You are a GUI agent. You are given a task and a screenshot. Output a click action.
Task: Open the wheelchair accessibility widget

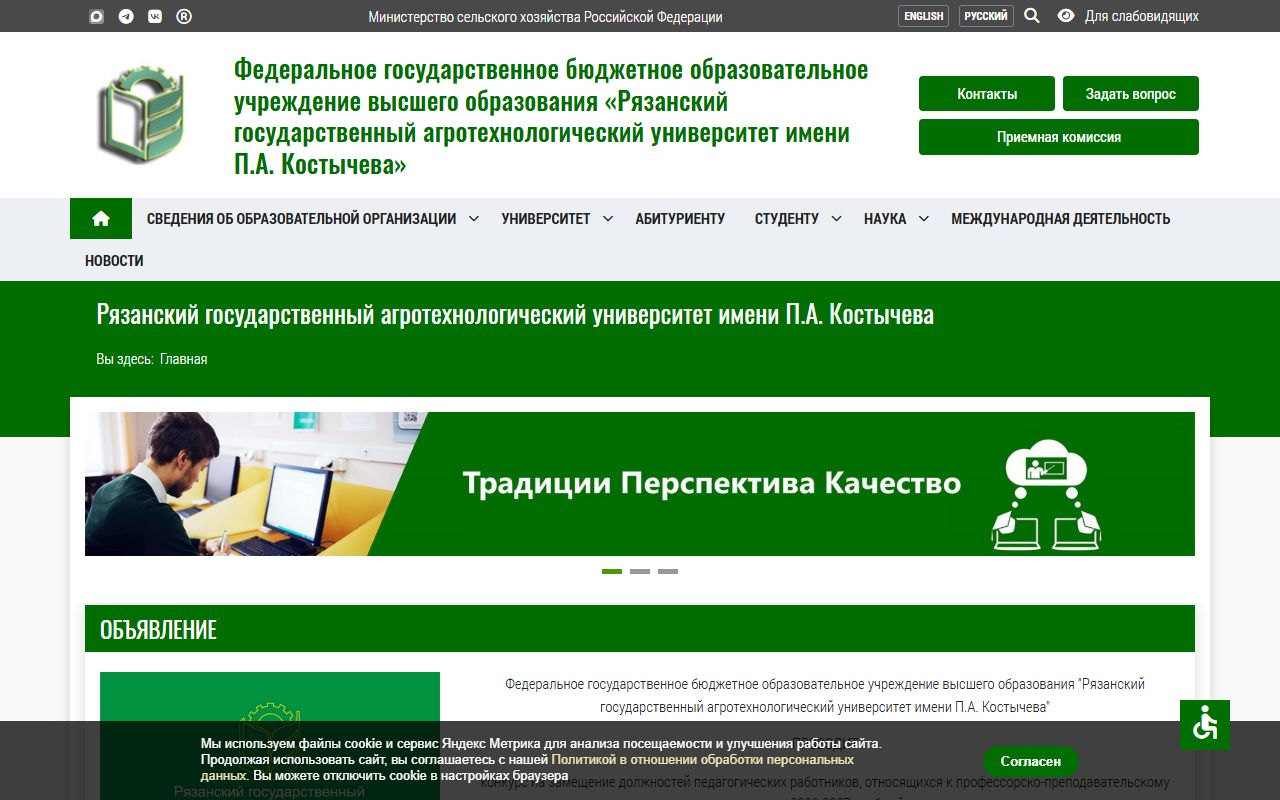click(x=1205, y=725)
